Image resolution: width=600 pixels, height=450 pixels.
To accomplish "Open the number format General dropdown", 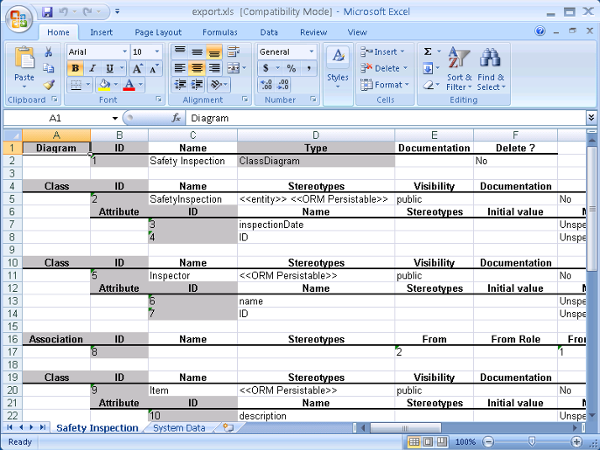I will click(311, 52).
